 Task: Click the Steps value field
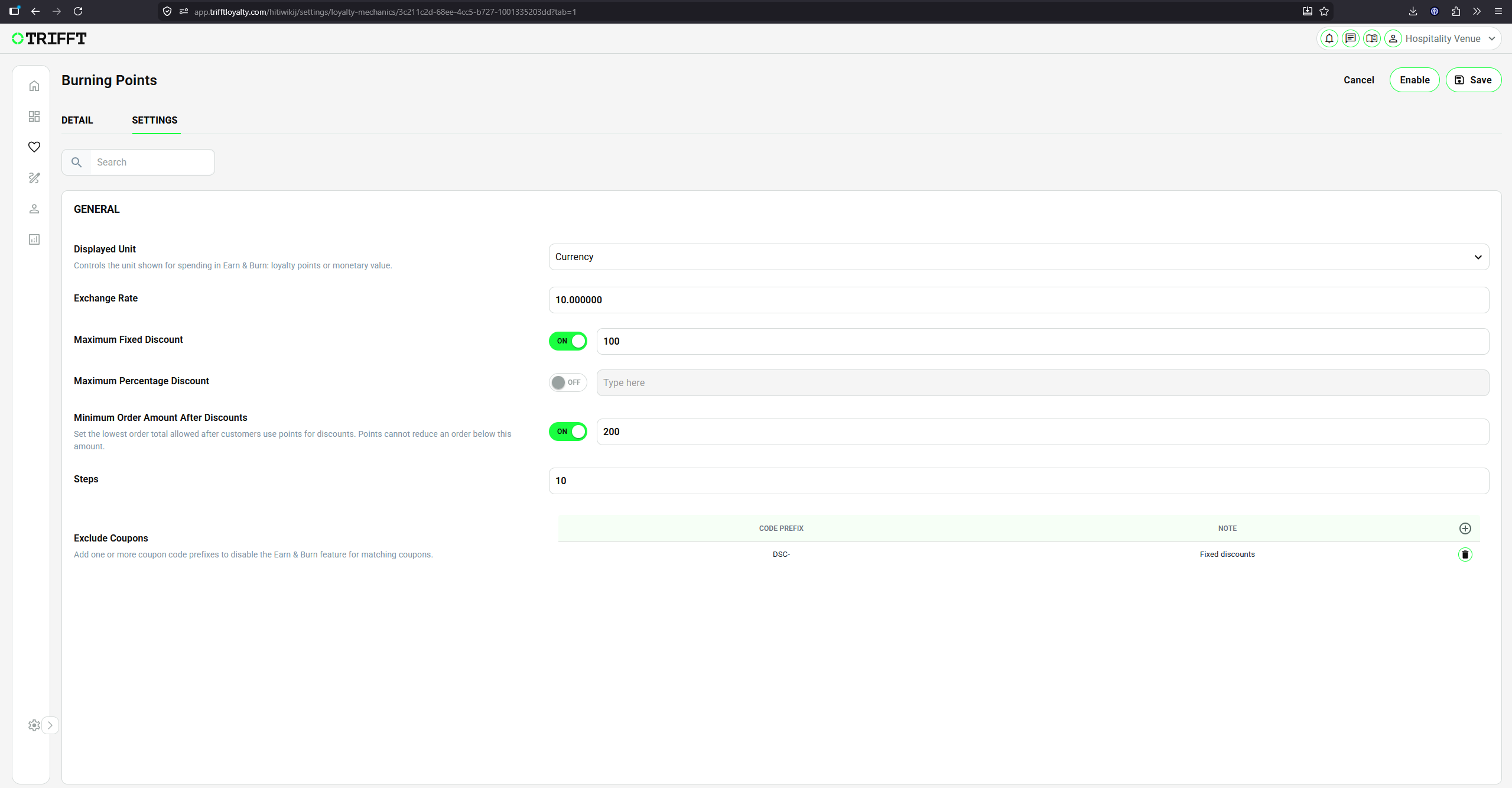tap(1019, 481)
